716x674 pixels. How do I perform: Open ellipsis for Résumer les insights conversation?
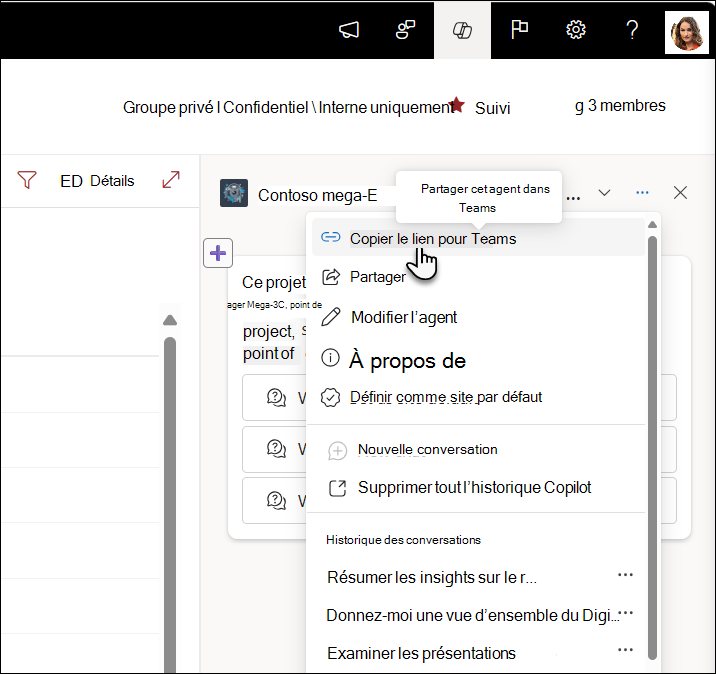pos(625,574)
